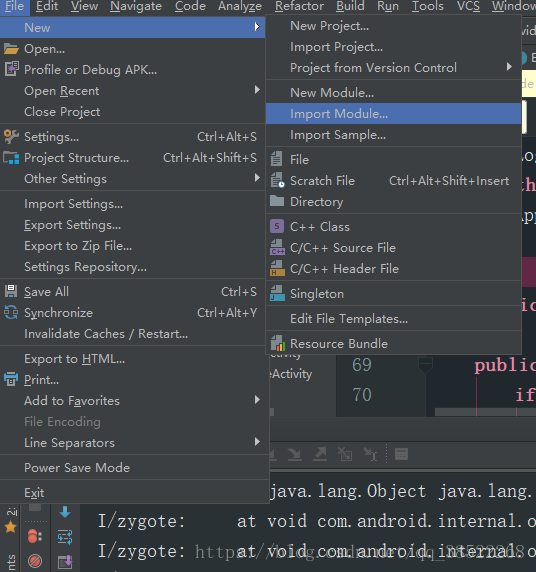Open the Build menu
This screenshot has width=536, height=572.
350,6
